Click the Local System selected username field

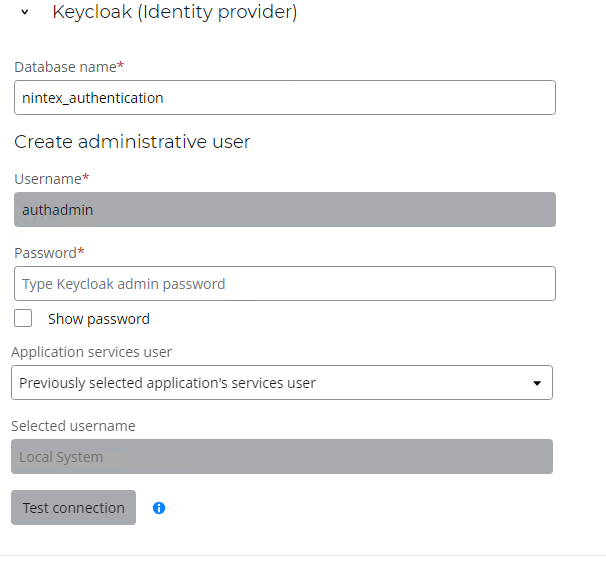[282, 457]
